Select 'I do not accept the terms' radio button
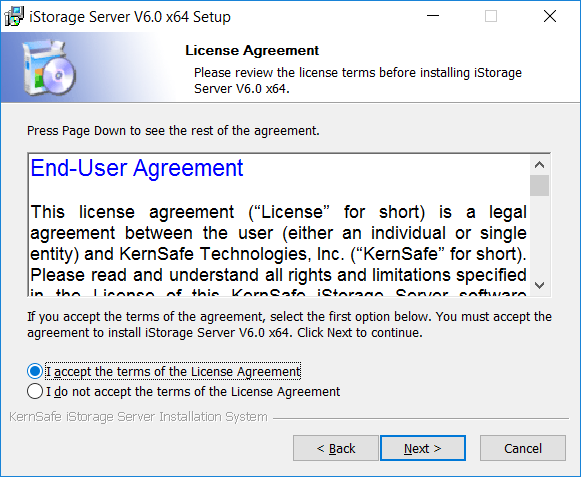581x477 pixels. coord(35,391)
